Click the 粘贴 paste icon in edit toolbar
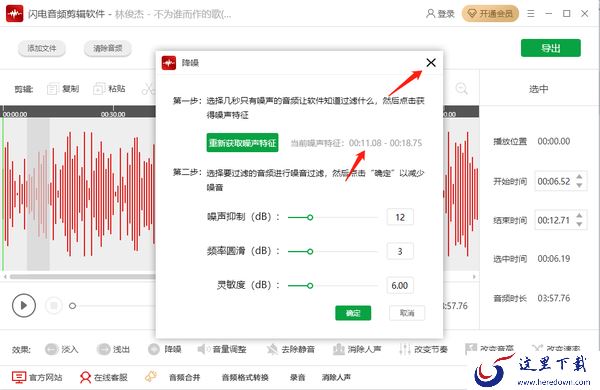600x390 pixels. coord(99,89)
